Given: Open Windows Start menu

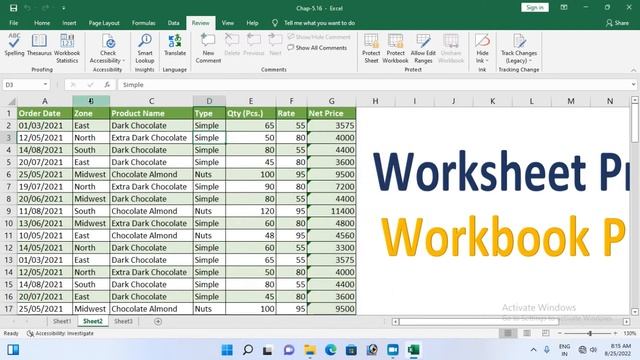Looking at the screenshot, I should pos(227,350).
